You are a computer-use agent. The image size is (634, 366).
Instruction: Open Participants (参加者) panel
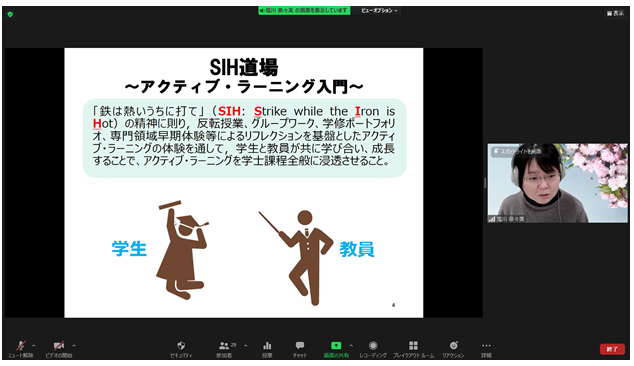click(x=224, y=349)
